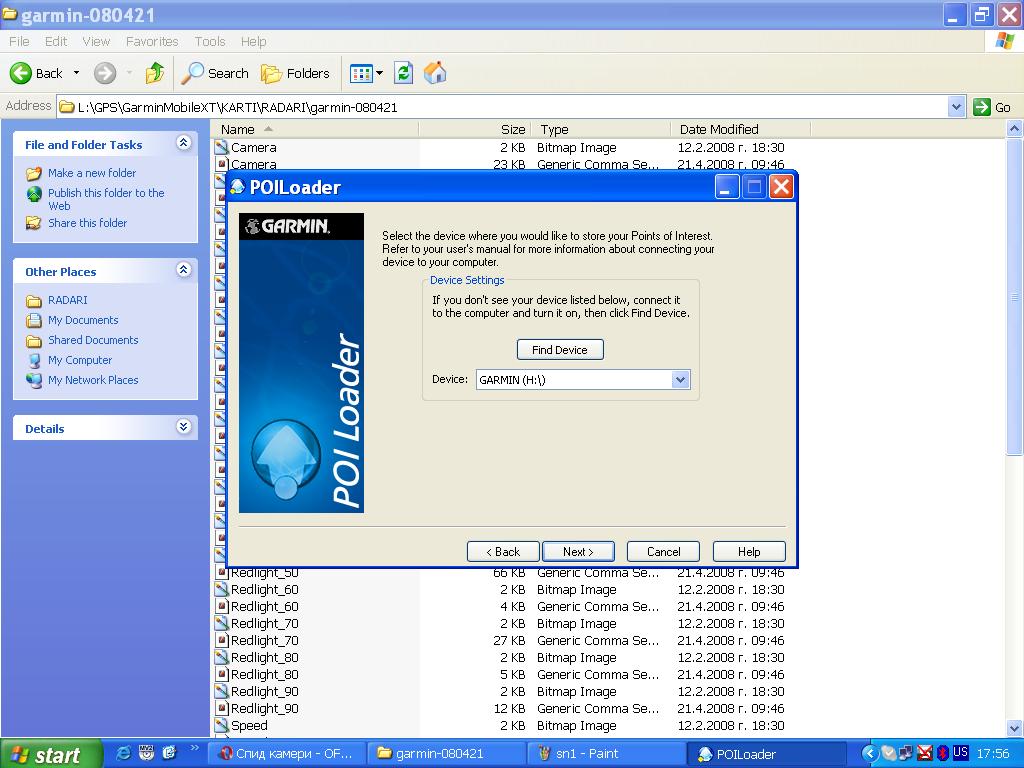Image resolution: width=1024 pixels, height=768 pixels.
Task: Click the green Back arrow
Action: (x=22, y=73)
